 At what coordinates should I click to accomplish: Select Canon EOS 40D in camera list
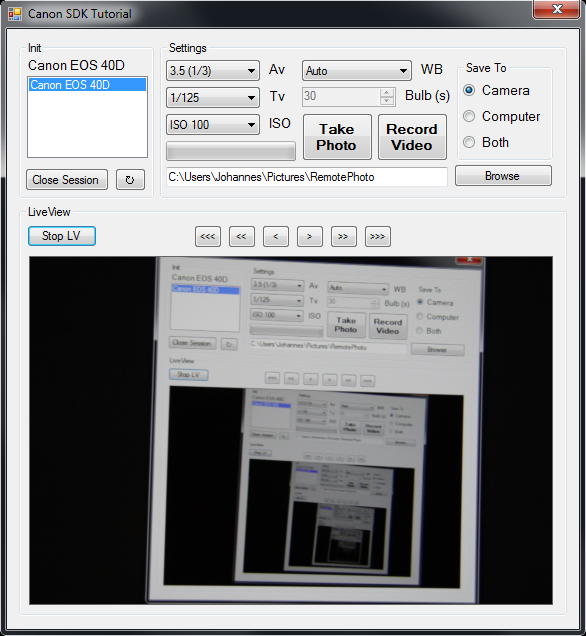point(87,85)
